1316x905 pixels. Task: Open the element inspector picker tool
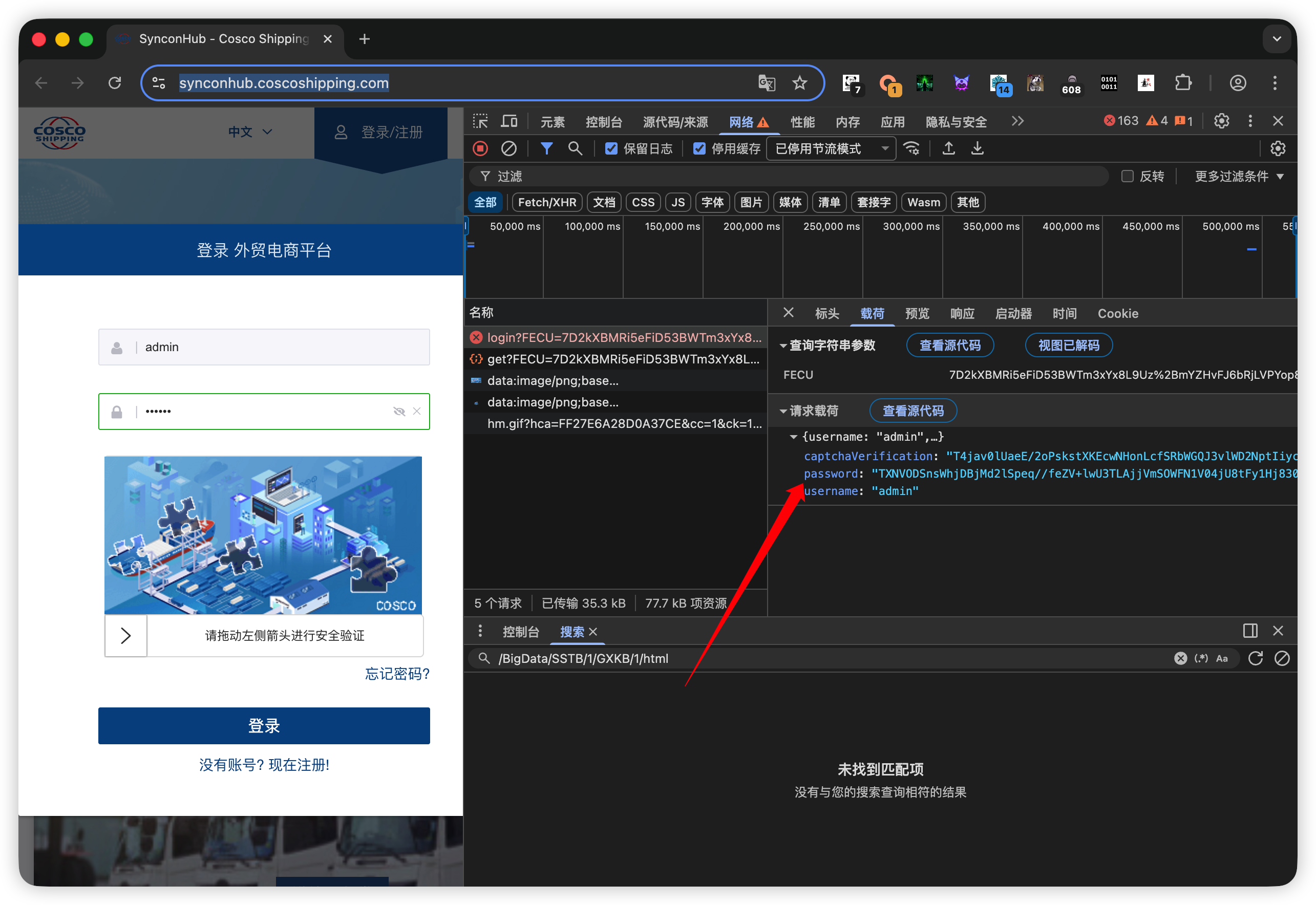point(480,121)
